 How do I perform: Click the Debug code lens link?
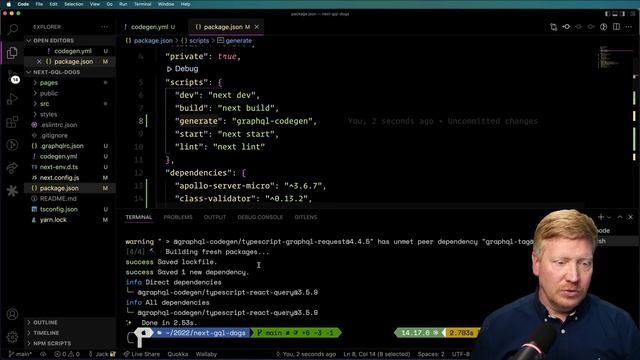point(182,69)
